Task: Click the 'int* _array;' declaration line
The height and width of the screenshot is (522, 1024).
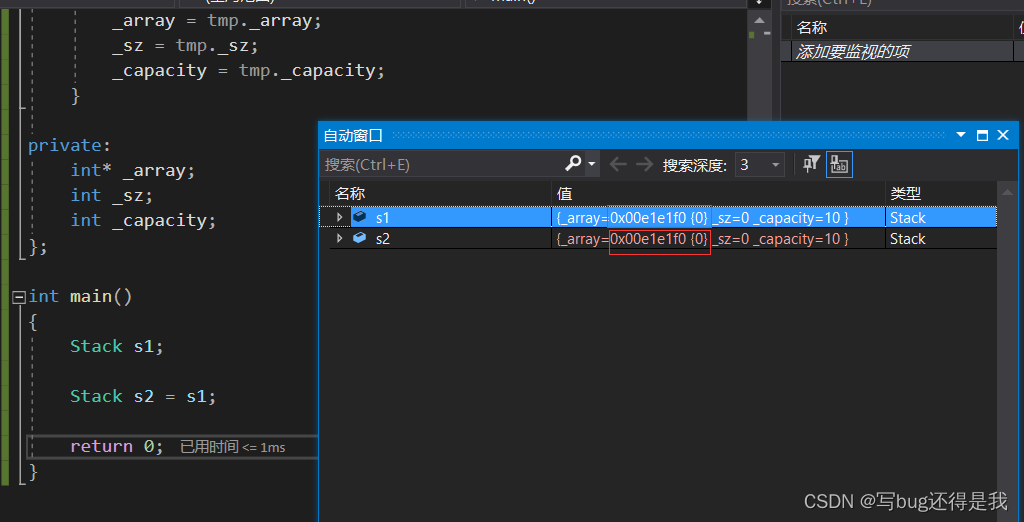Action: click(133, 171)
